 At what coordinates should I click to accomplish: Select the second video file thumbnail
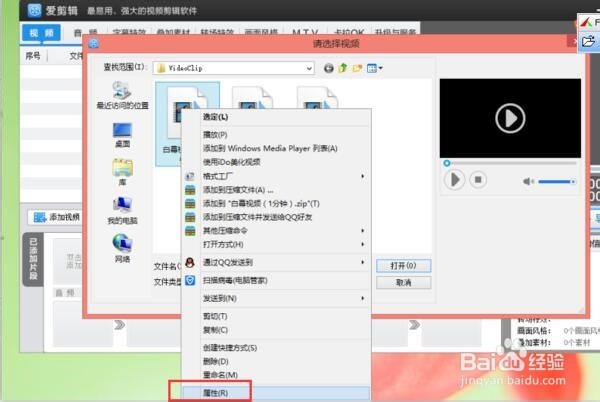click(x=253, y=98)
